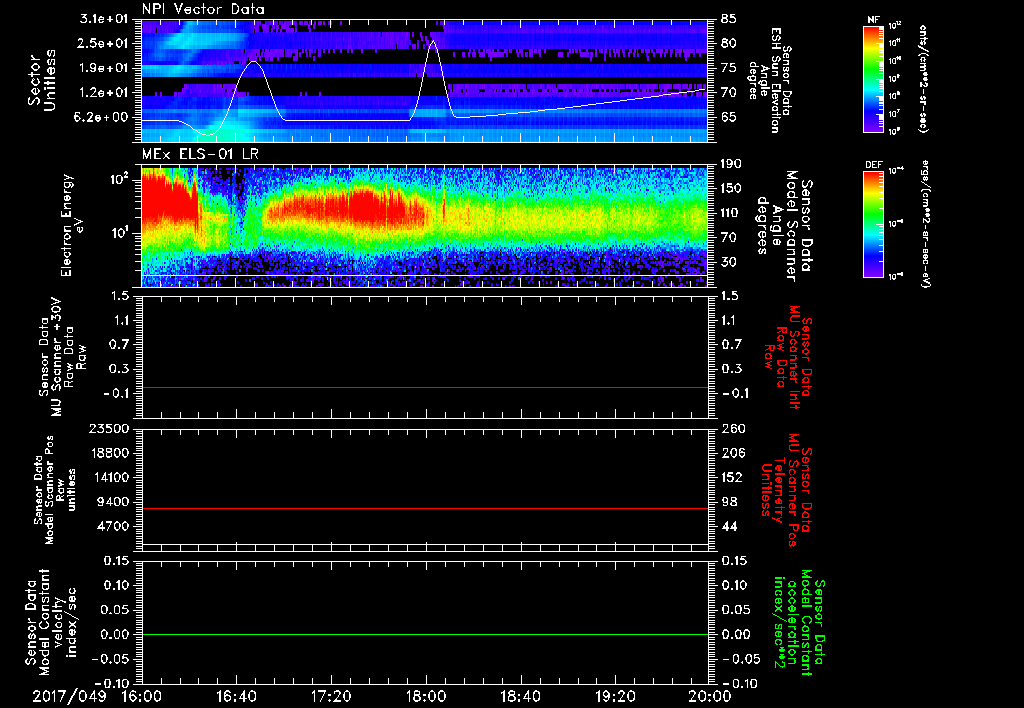The image size is (1024, 708).
Task: Click the 'ESH Sun Elevation Angle' axis label
Action: point(771,80)
